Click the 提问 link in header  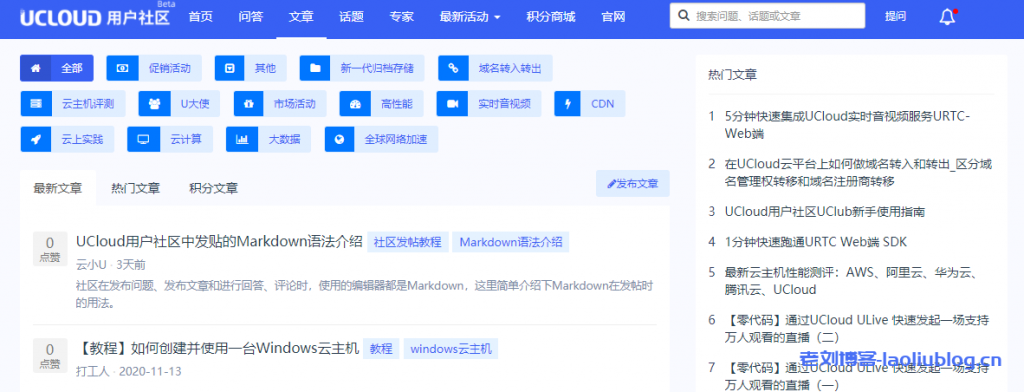[x=895, y=17]
